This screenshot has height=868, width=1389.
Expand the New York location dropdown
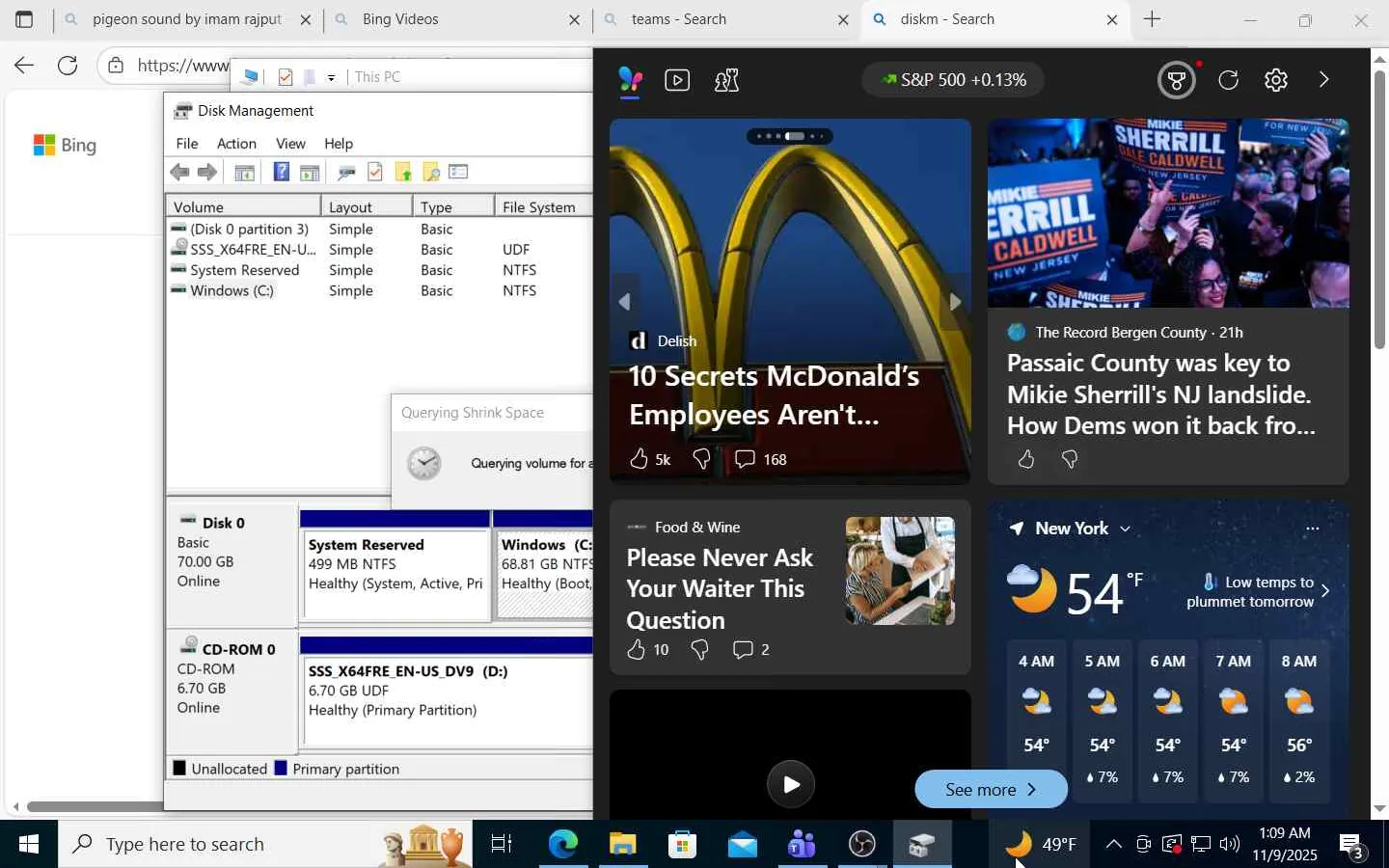pos(1125,529)
